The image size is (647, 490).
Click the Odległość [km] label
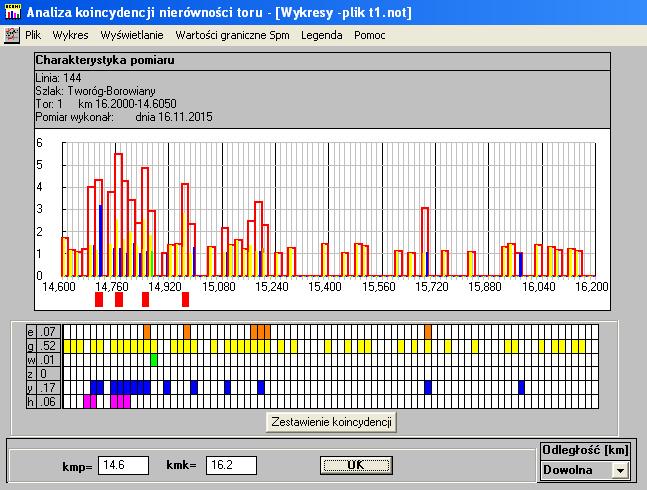[x=586, y=450]
